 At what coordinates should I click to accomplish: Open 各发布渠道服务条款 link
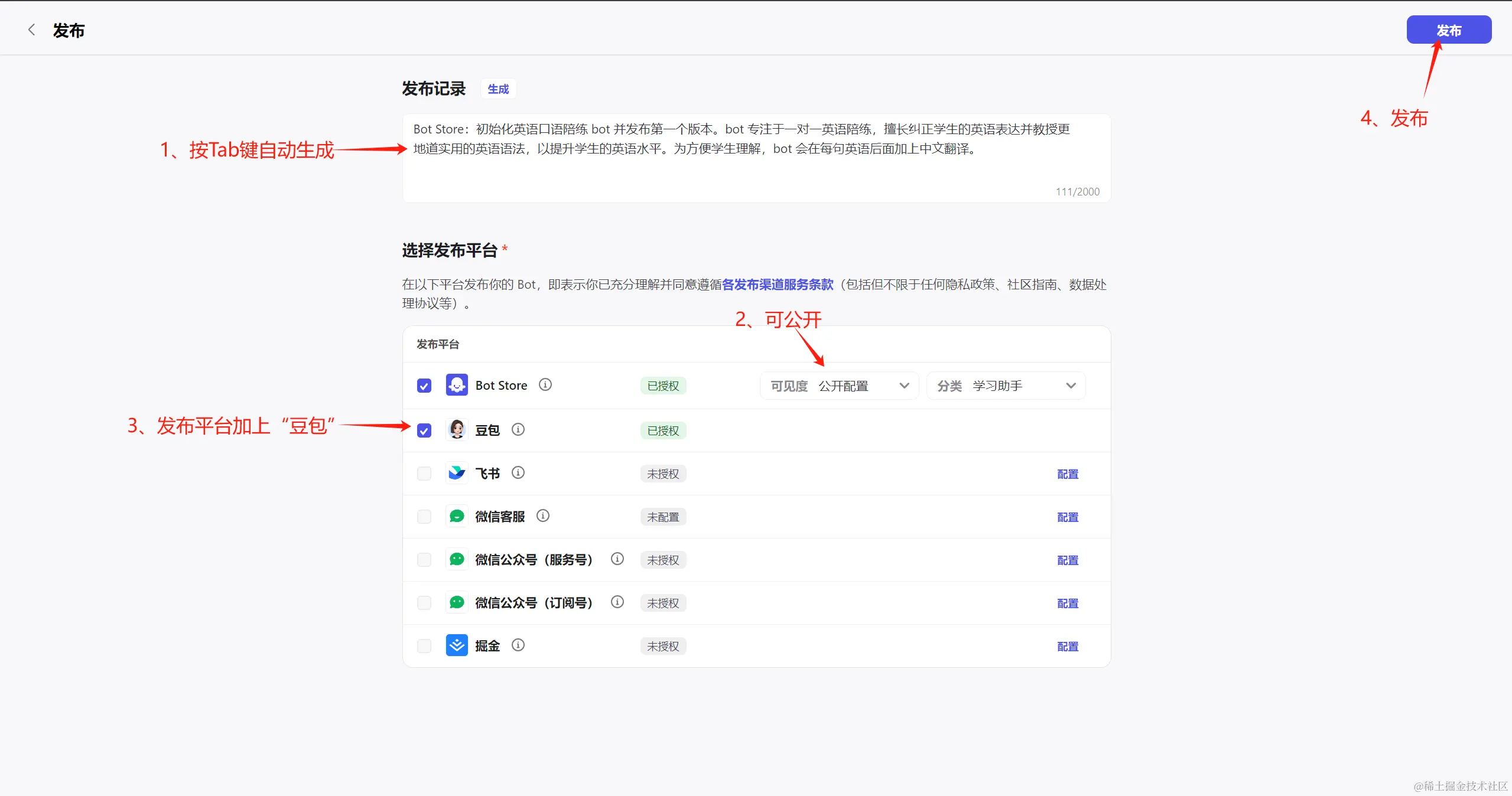tap(778, 285)
